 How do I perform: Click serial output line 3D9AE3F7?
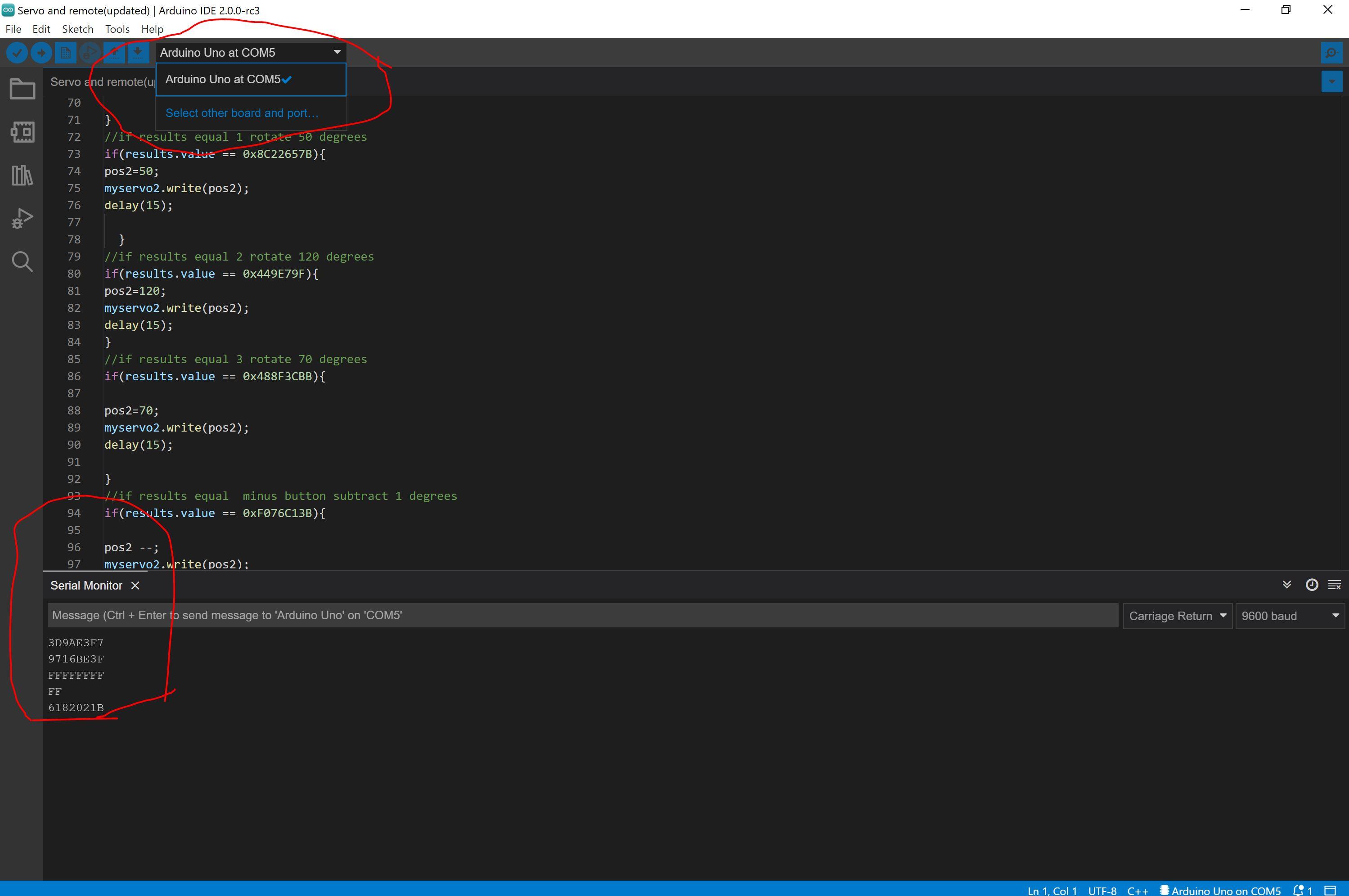coord(76,643)
